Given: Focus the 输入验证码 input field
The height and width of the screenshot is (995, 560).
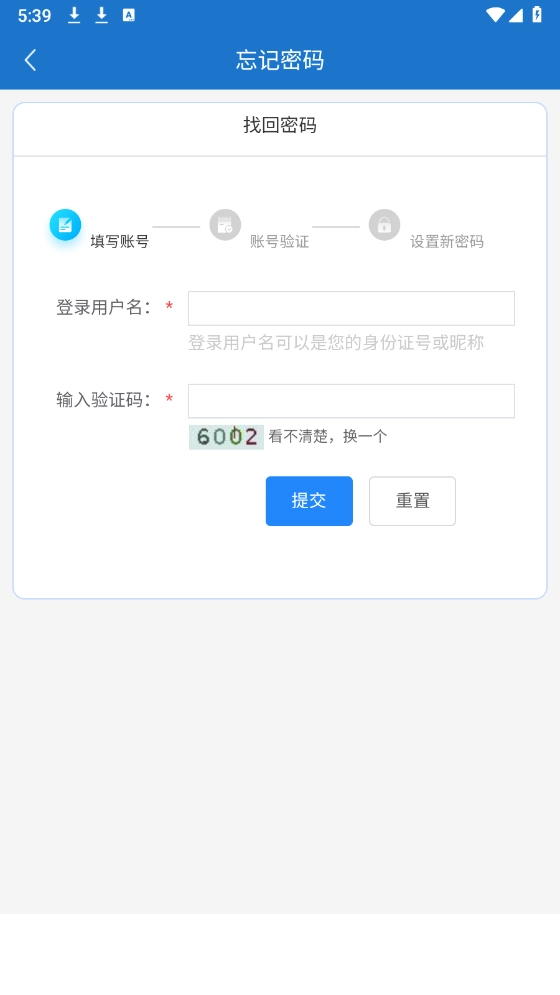Looking at the screenshot, I should (351, 401).
